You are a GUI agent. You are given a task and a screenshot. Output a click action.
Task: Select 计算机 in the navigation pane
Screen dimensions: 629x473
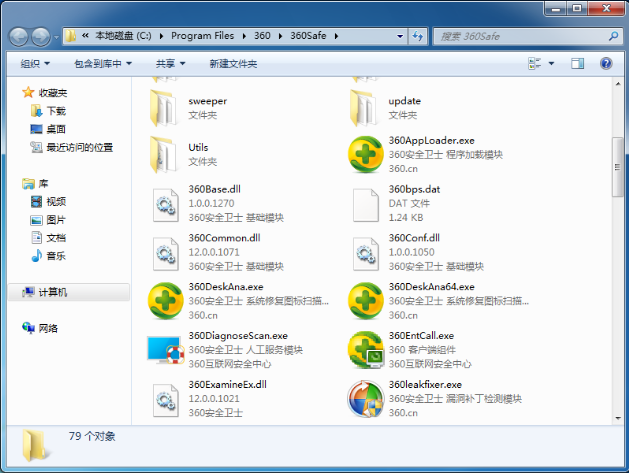(52, 292)
